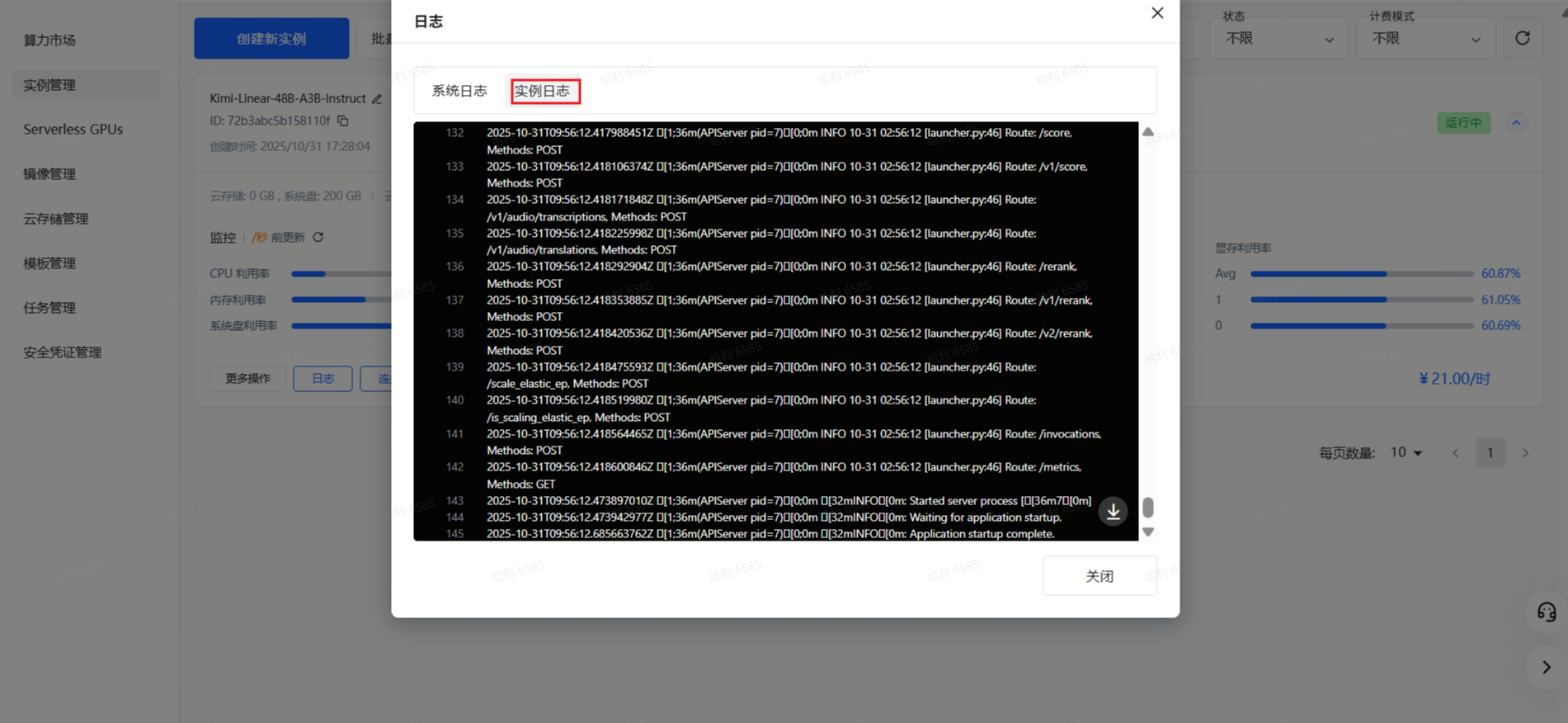1568x723 pixels.
Task: Click the log scrollbar down arrow
Action: [1148, 532]
